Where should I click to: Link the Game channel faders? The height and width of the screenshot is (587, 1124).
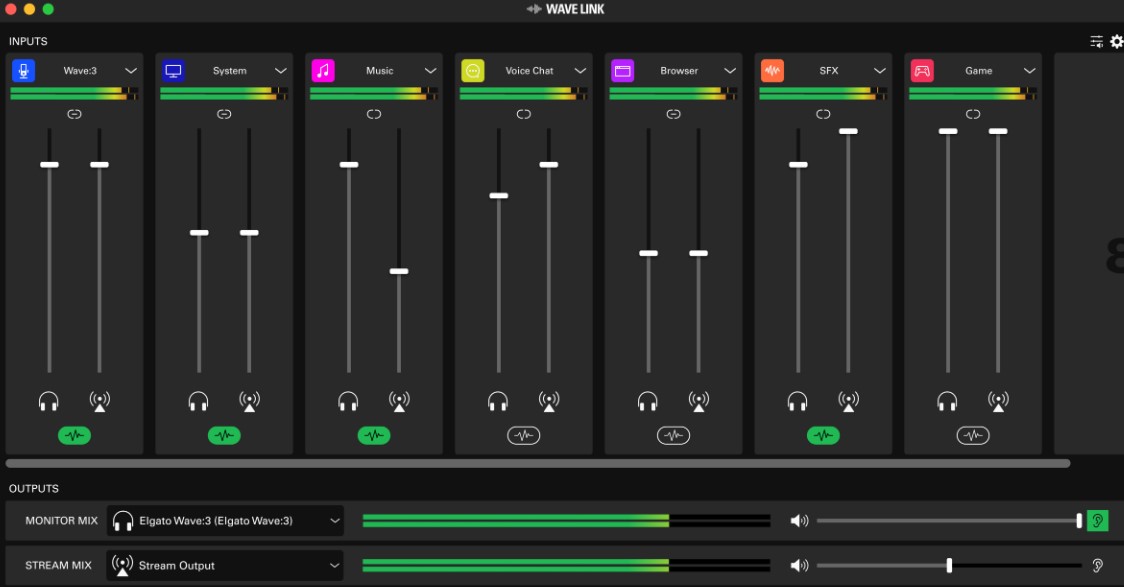[973, 114]
